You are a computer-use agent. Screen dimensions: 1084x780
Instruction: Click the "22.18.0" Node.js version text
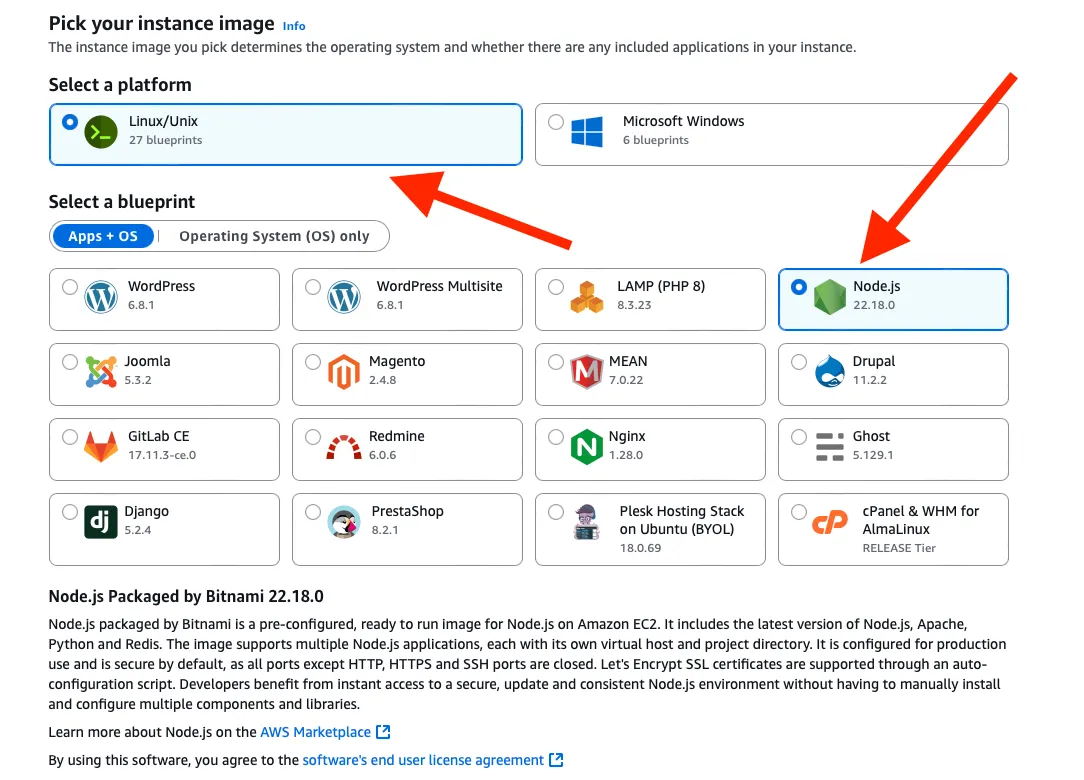point(874,305)
